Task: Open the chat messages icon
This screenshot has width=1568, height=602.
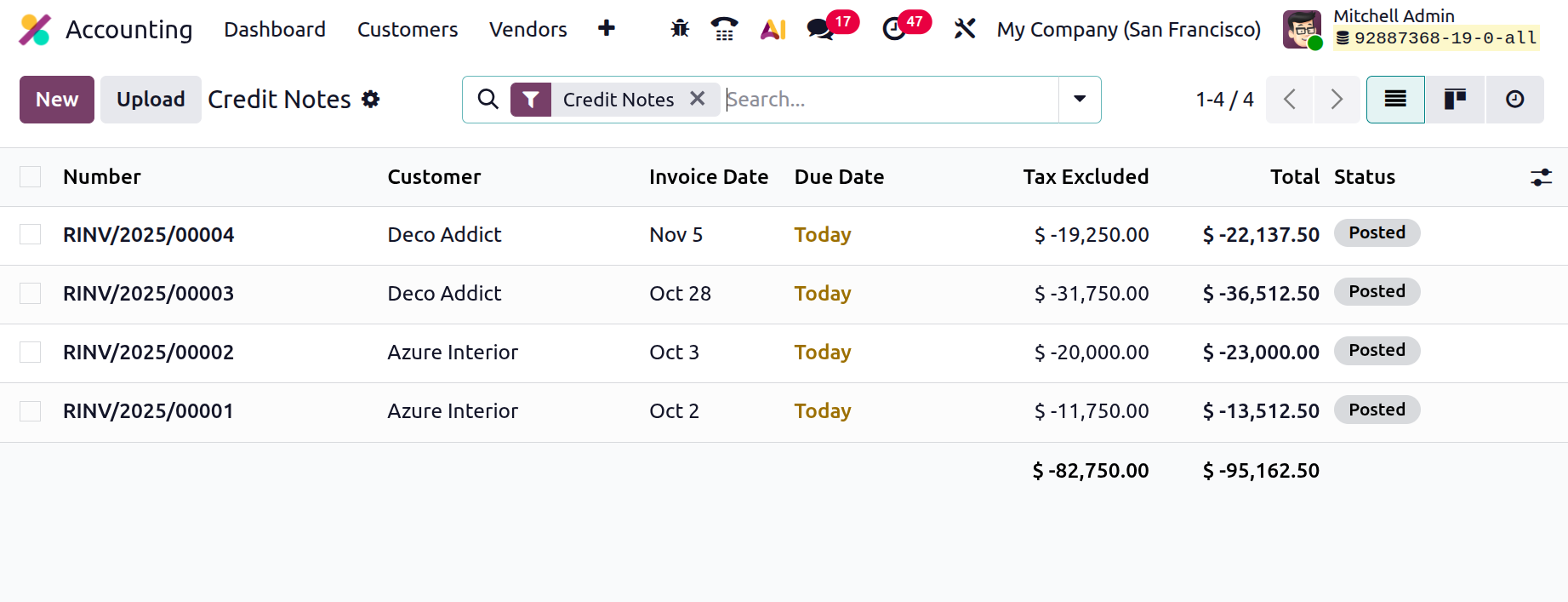Action: [821, 29]
